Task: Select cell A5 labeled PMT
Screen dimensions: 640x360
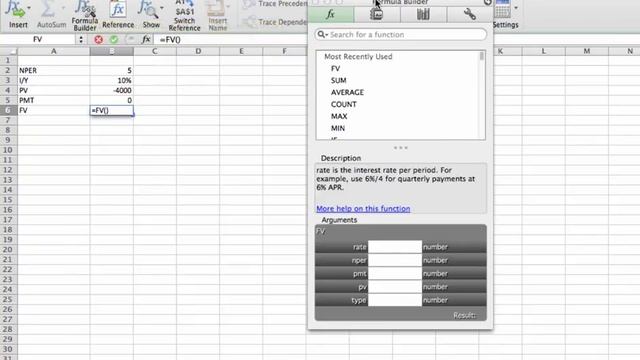Action: (53, 100)
